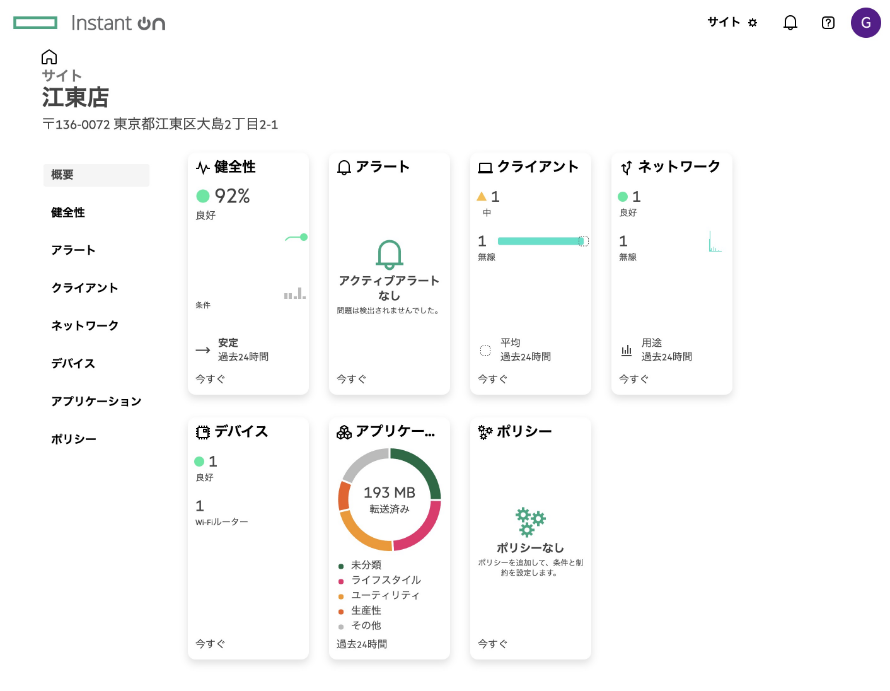Click the アラート card bell icon
Screen dimensions: 890x691
click(x=344, y=167)
